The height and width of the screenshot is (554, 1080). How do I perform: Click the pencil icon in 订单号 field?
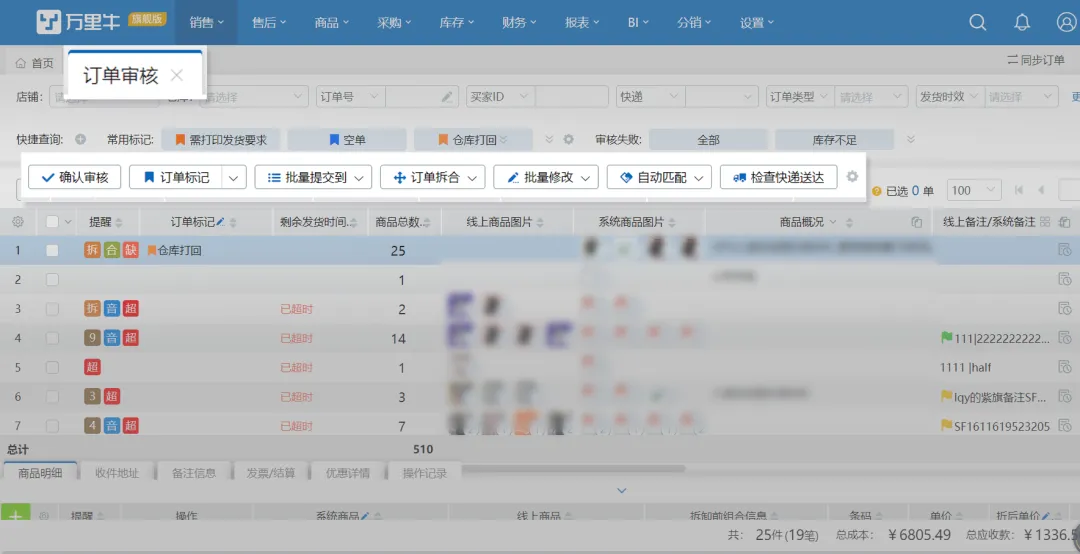tap(448, 97)
